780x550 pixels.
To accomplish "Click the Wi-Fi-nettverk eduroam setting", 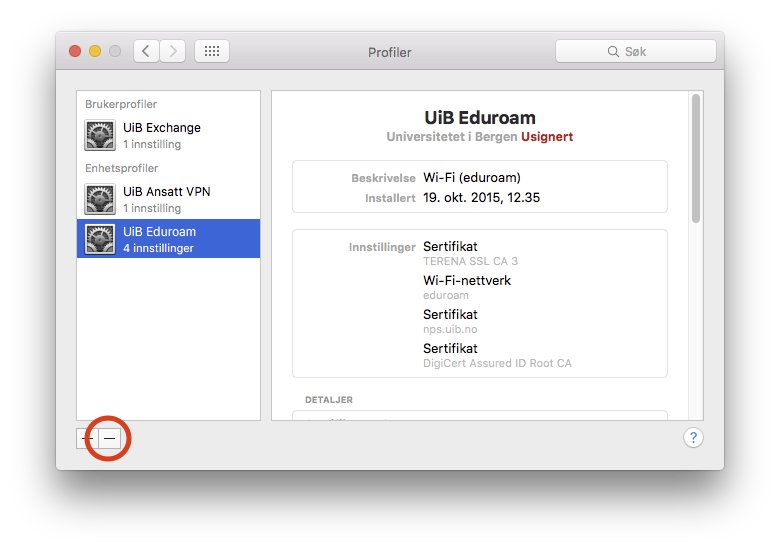I will coord(467,287).
